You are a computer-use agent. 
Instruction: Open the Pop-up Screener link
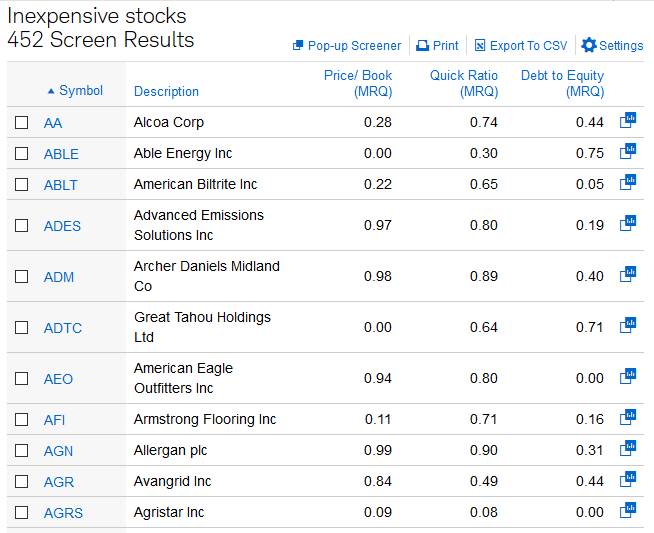[x=354, y=45]
